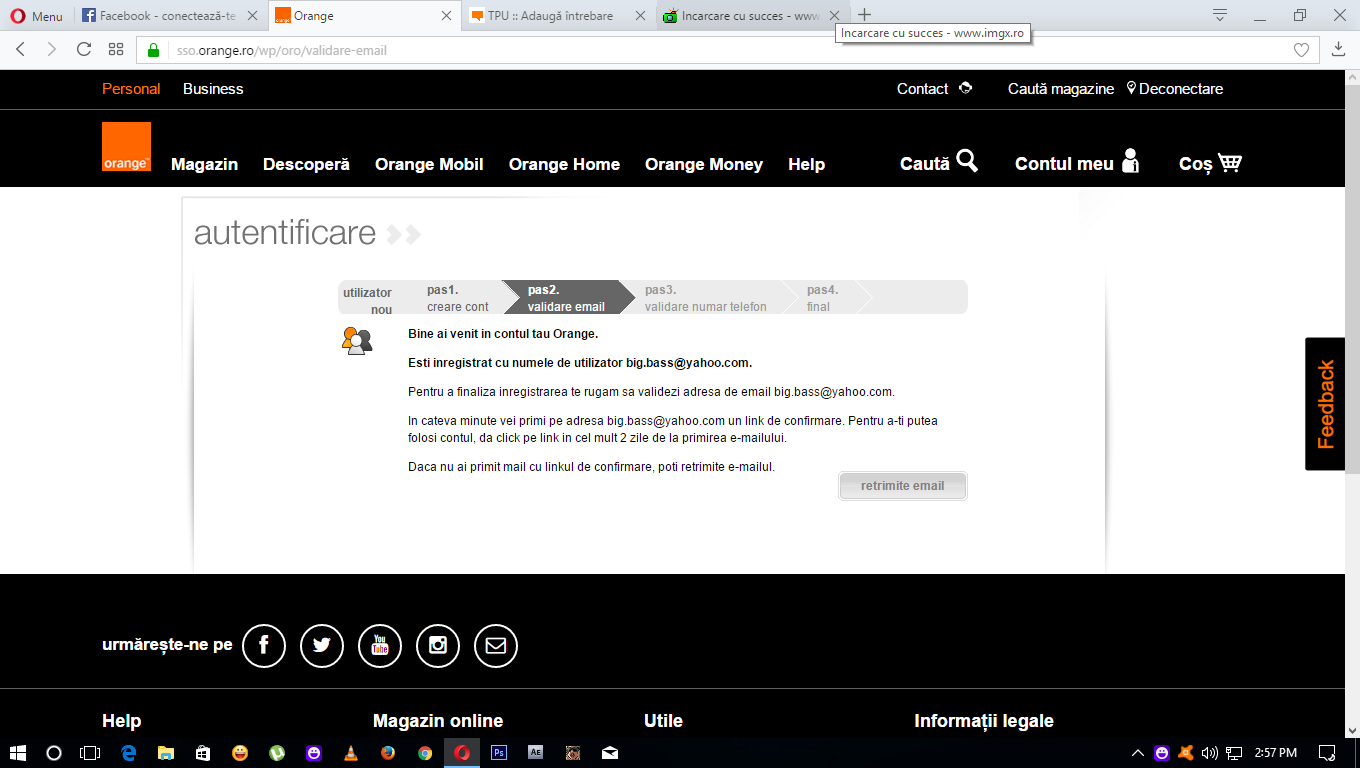1360x768 pixels.
Task: Reload the page with the refresh button
Action: (x=84, y=50)
